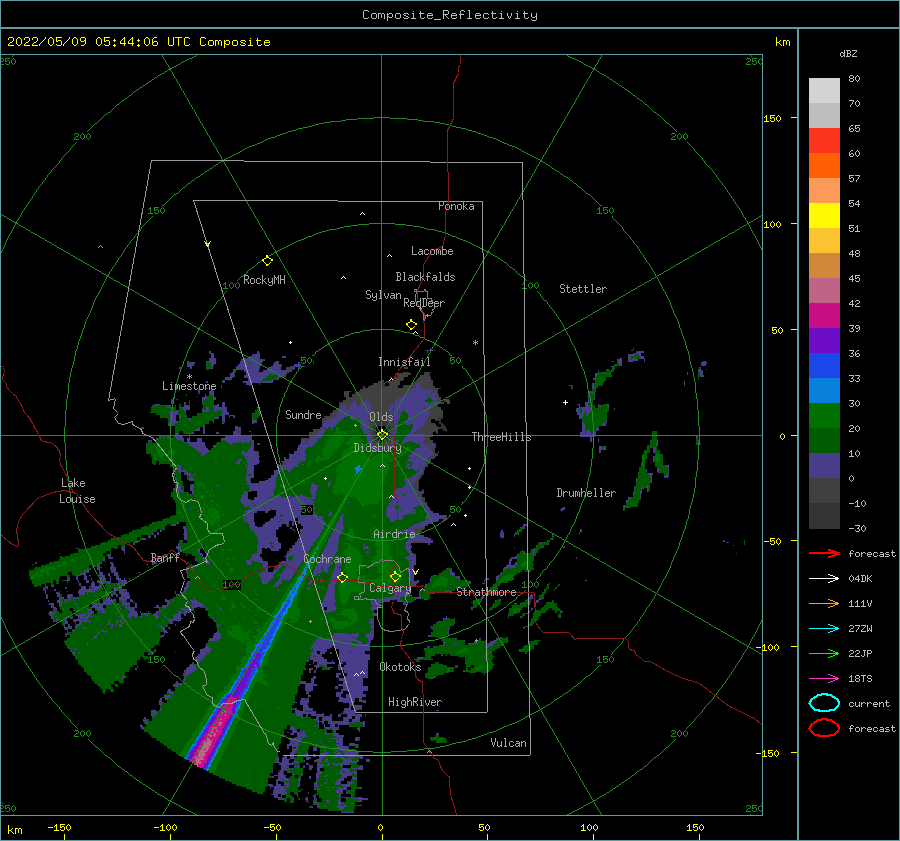Viewport: 900px width, 841px height.
Task: Click the yellow diamond marker above Calgary
Action: [395, 576]
